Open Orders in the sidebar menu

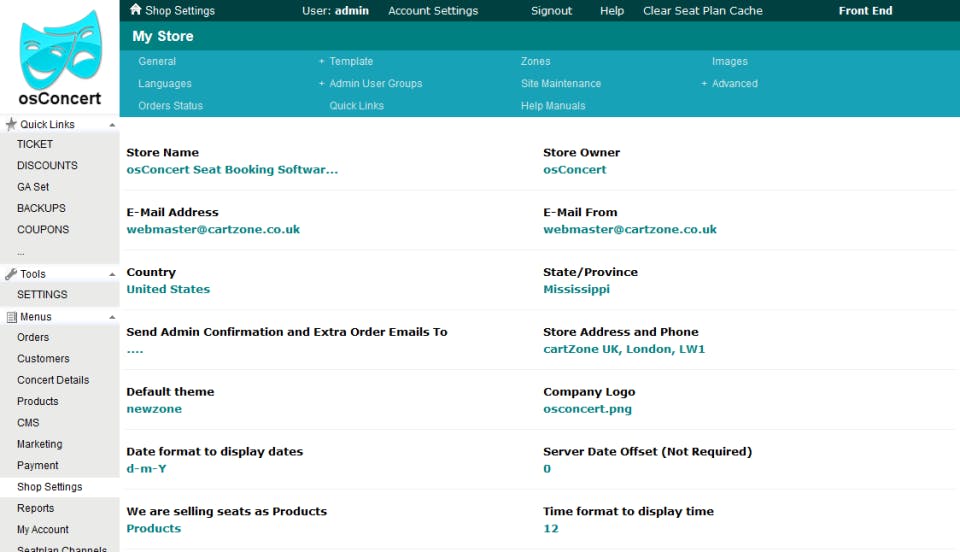tap(33, 337)
